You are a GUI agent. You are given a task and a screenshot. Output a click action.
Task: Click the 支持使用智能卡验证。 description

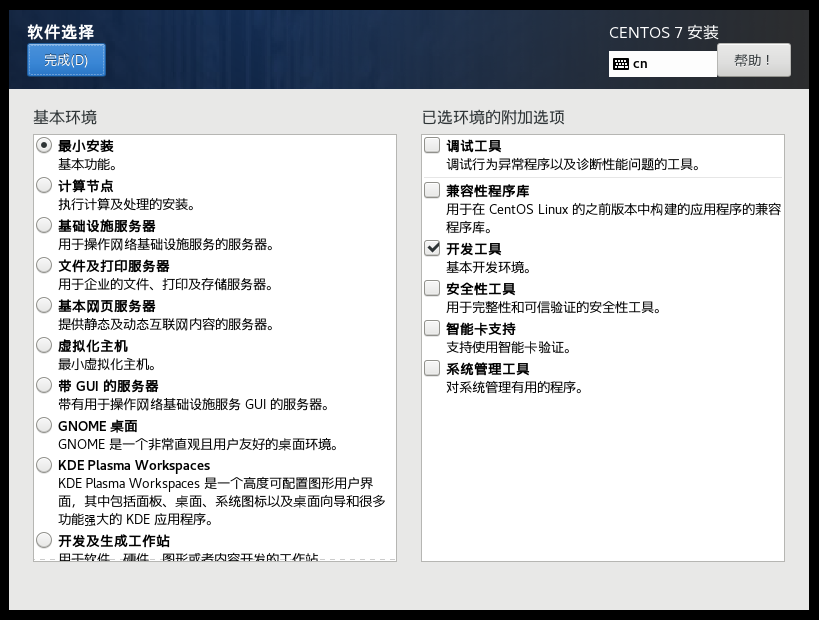click(x=509, y=347)
